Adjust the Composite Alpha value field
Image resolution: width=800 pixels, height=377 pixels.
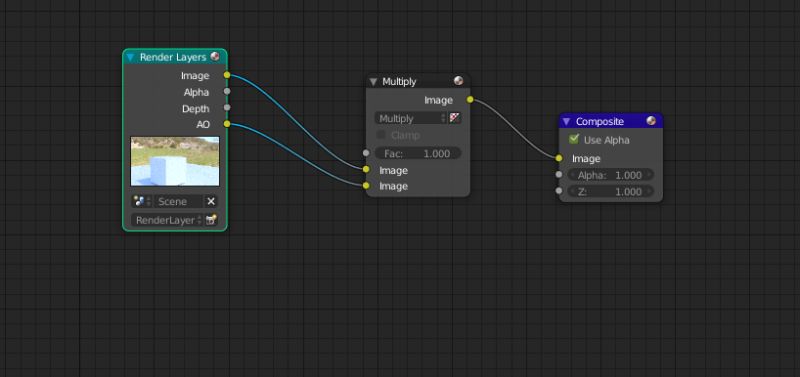click(610, 175)
